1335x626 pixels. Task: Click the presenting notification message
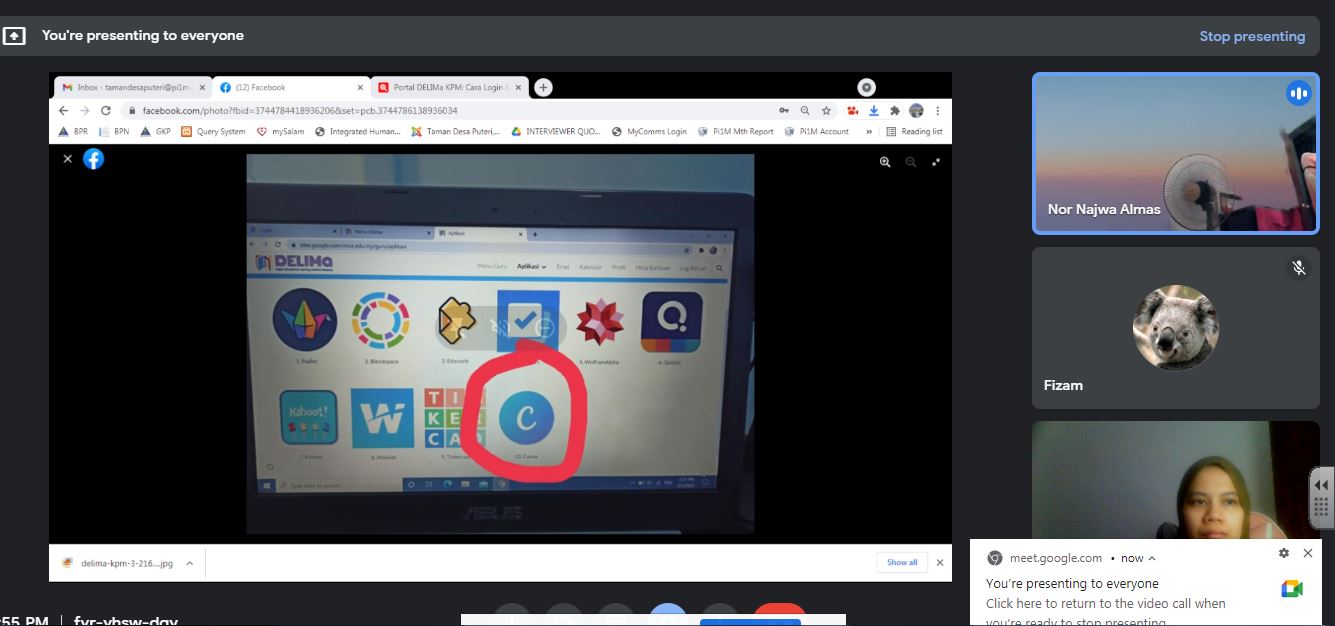1105,603
